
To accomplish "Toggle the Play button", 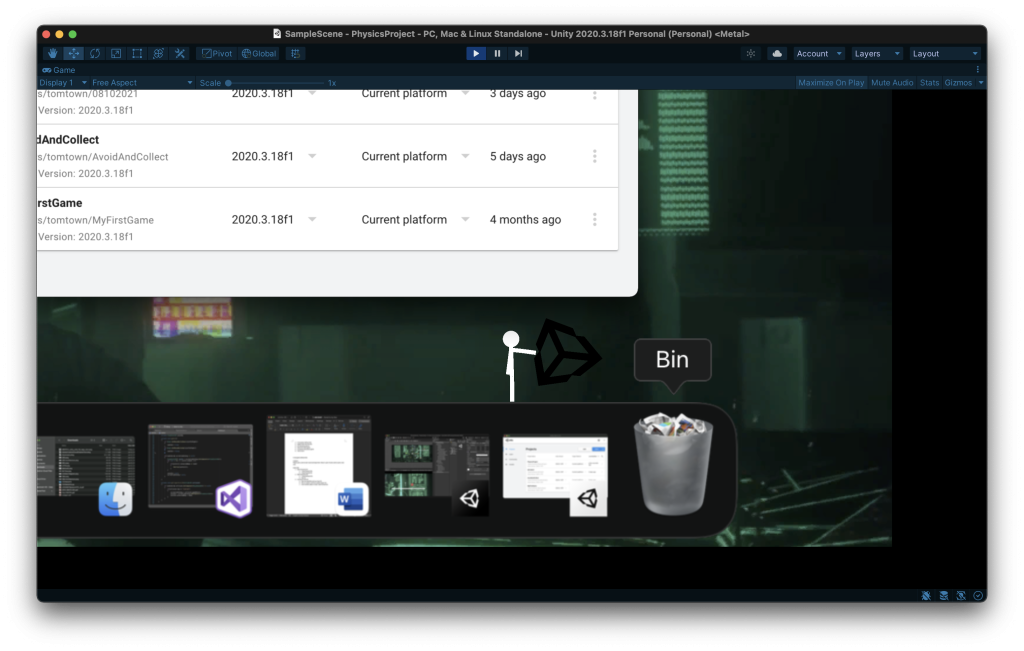I will (476, 54).
